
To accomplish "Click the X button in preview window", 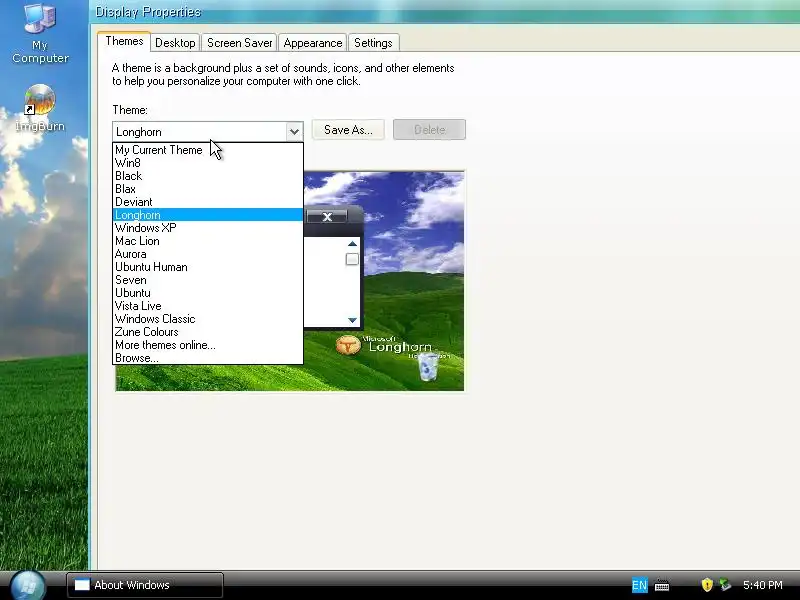I will tap(327, 217).
